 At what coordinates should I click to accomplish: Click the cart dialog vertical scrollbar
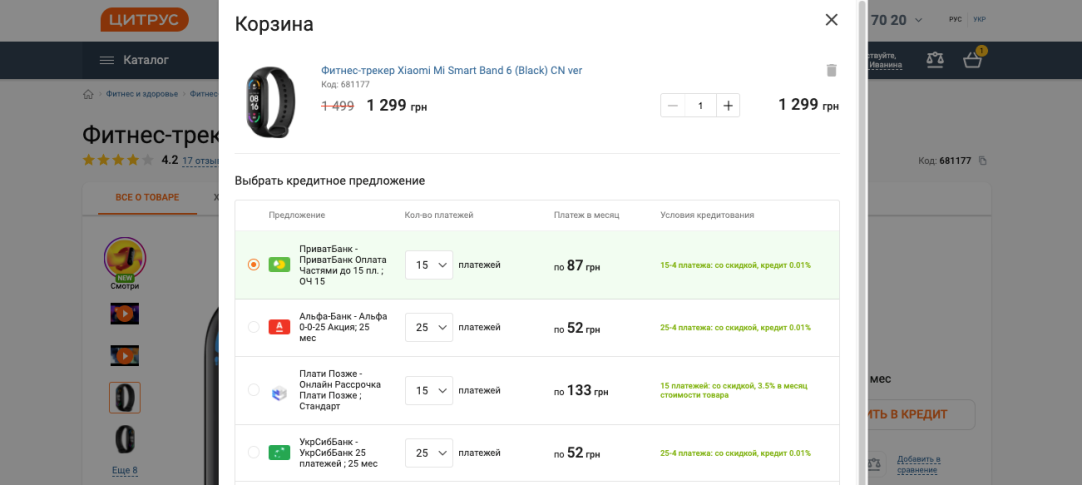(x=862, y=241)
